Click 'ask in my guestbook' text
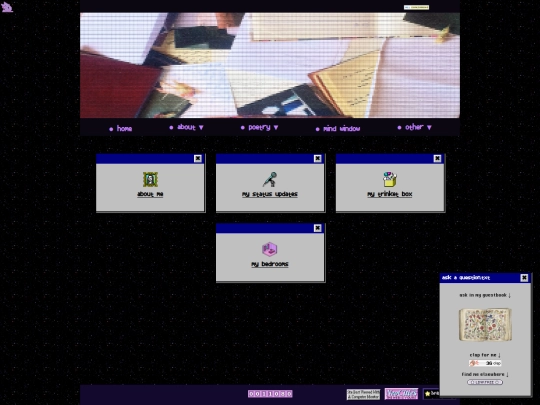 [485, 295]
